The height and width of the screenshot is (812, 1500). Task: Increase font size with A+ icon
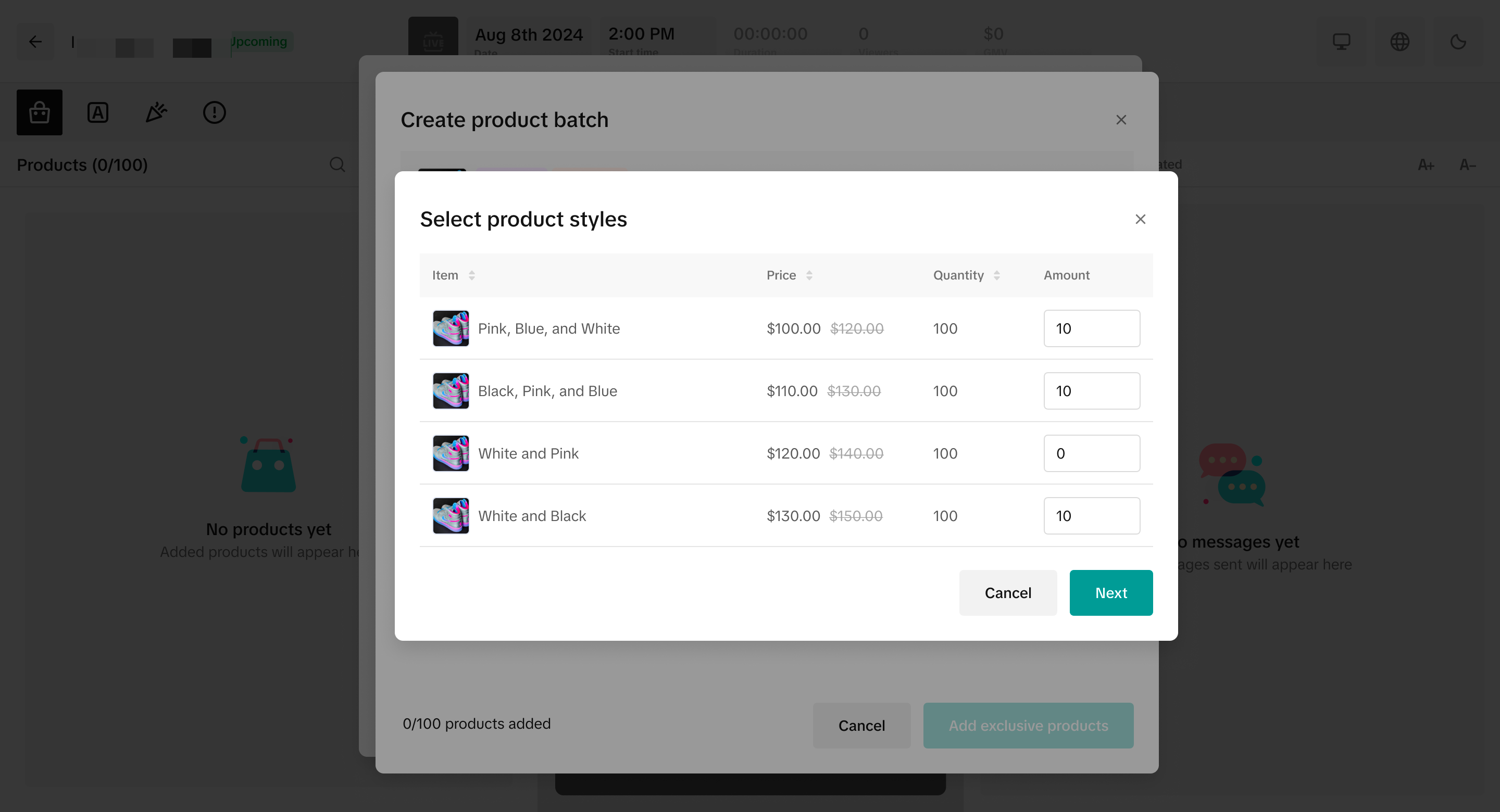coord(1426,166)
